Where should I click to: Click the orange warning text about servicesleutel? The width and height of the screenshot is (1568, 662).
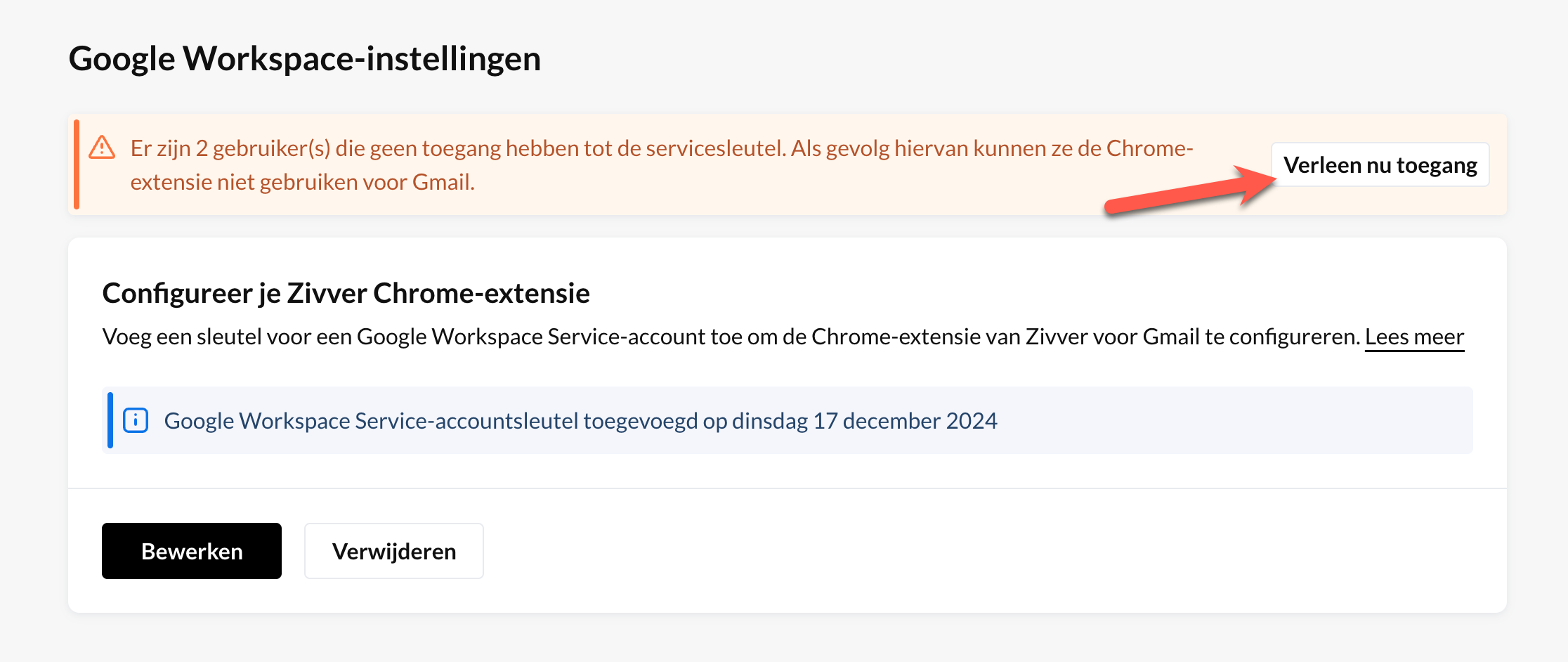[660, 149]
